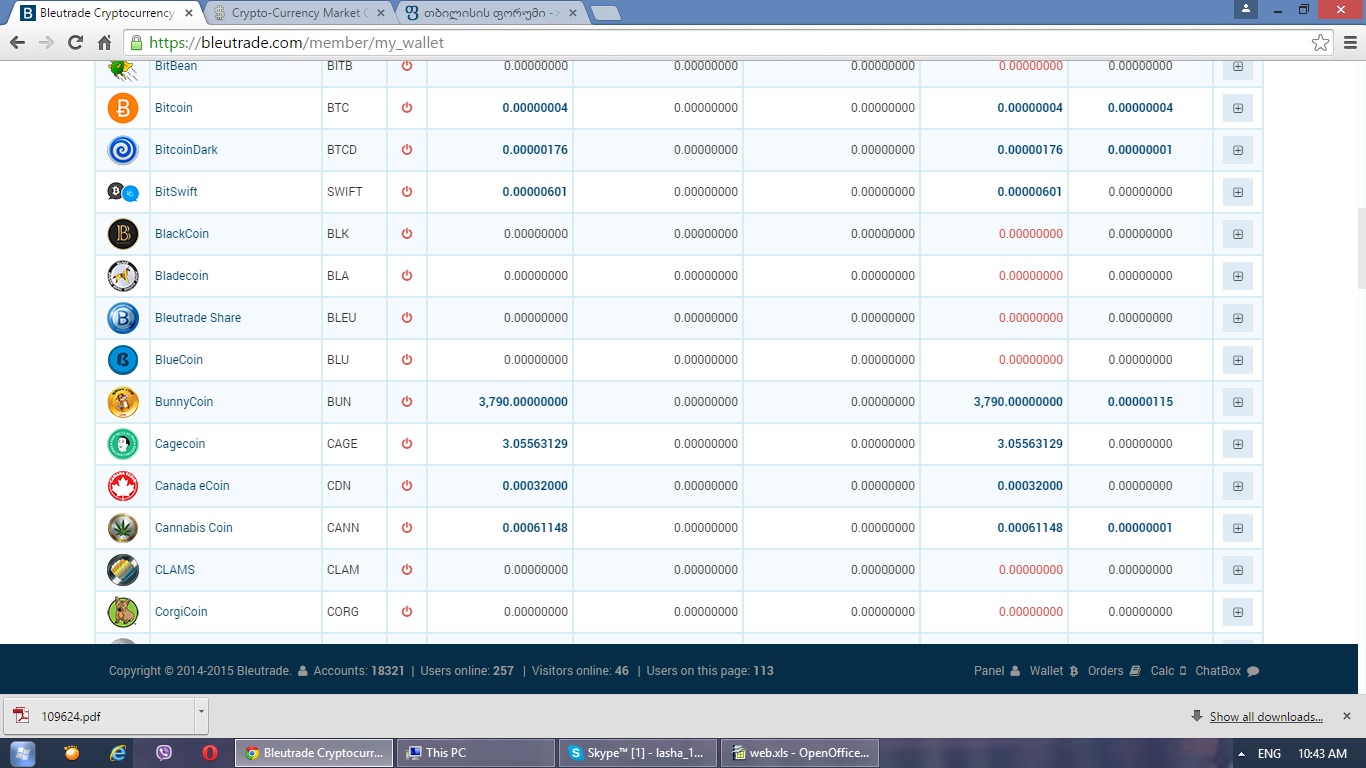Bookmark page with the star icon
The image size is (1366, 768).
click(1320, 43)
